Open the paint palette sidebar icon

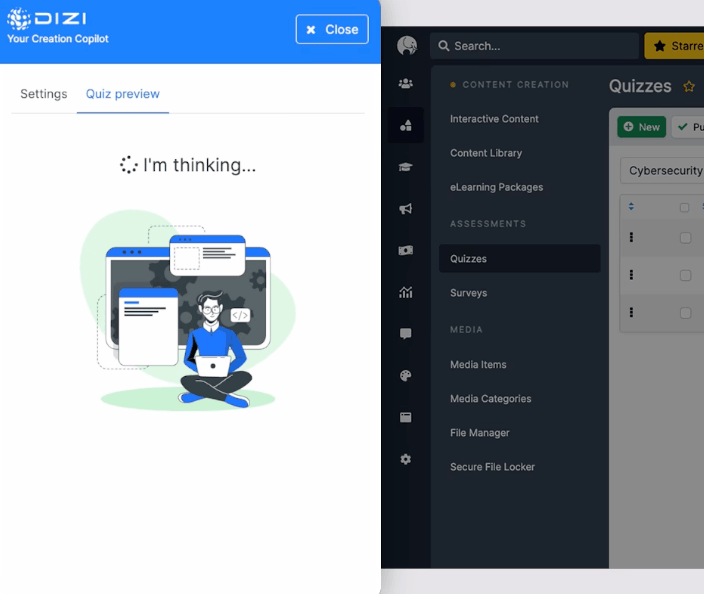pos(405,376)
